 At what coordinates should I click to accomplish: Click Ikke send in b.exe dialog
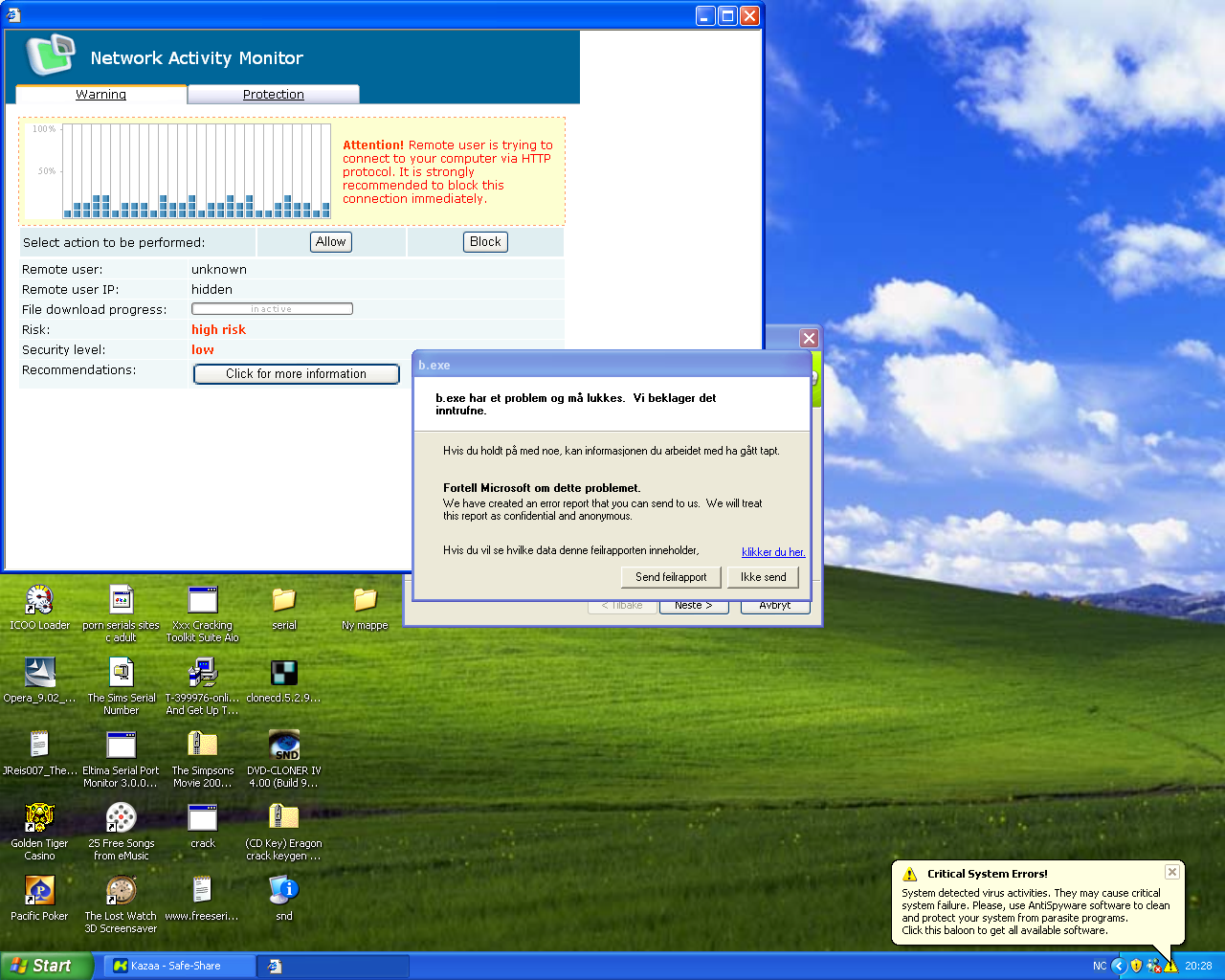[x=764, y=577]
